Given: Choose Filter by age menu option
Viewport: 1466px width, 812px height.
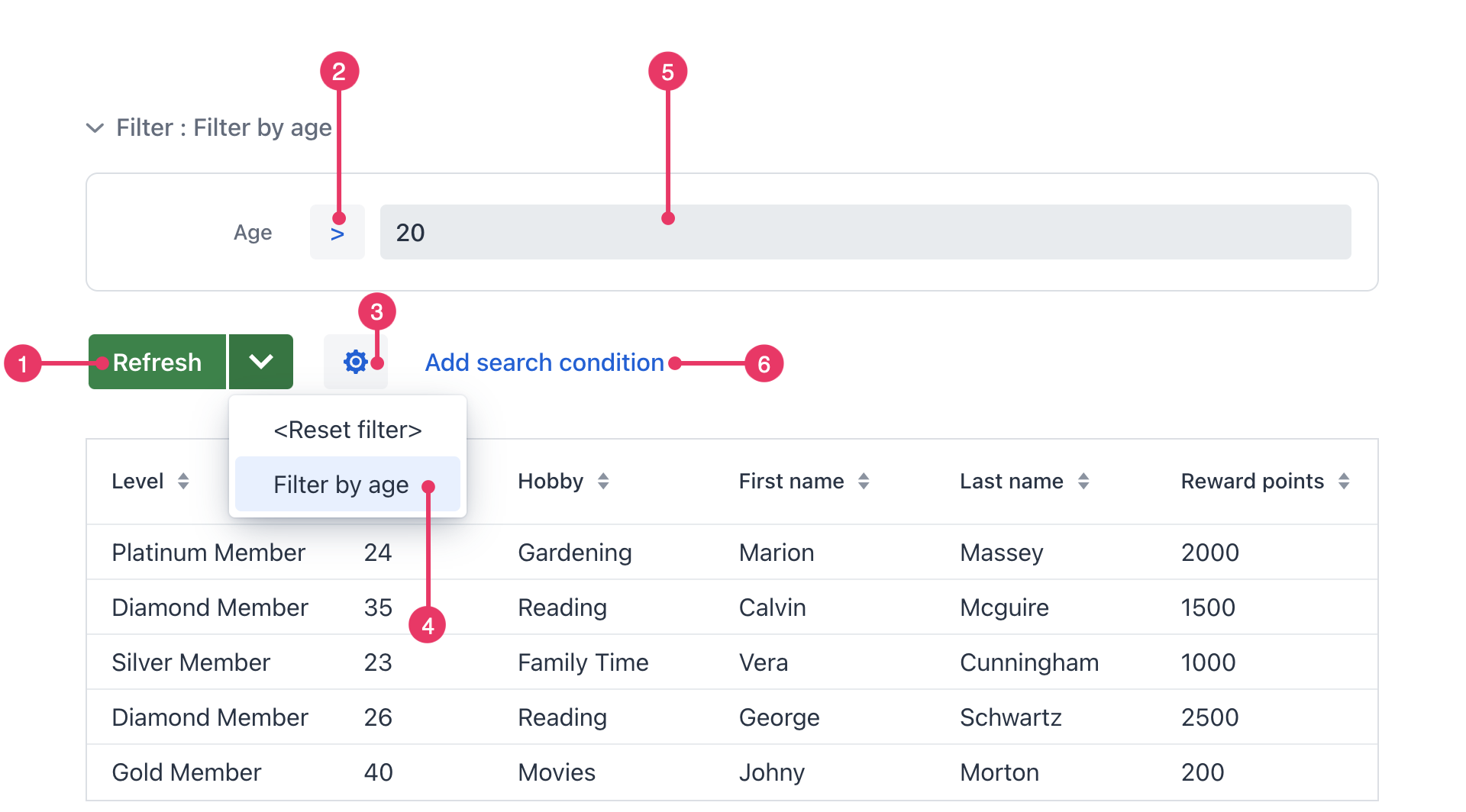Looking at the screenshot, I should [x=341, y=485].
